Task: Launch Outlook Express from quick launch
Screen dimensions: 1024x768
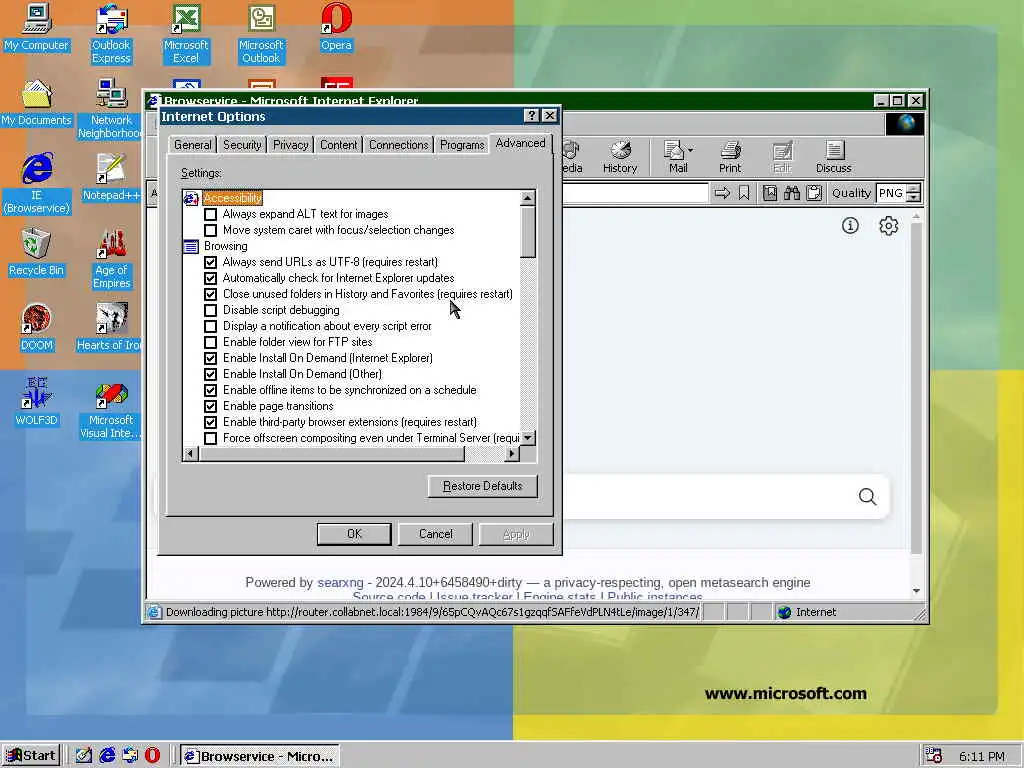Action: point(129,755)
